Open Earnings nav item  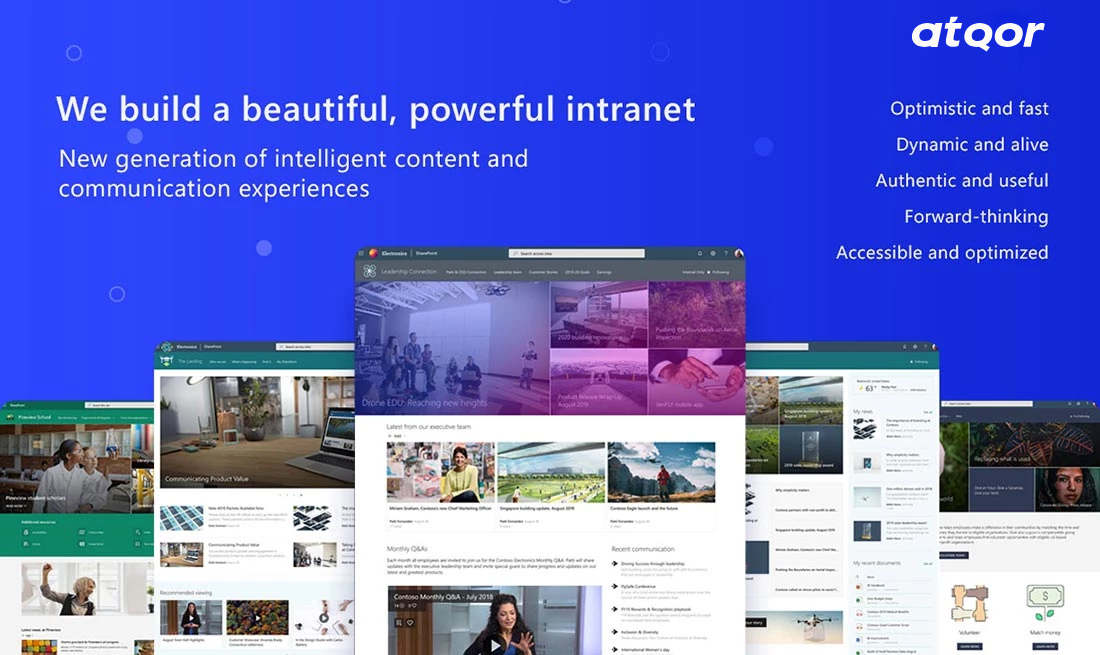[x=604, y=272]
